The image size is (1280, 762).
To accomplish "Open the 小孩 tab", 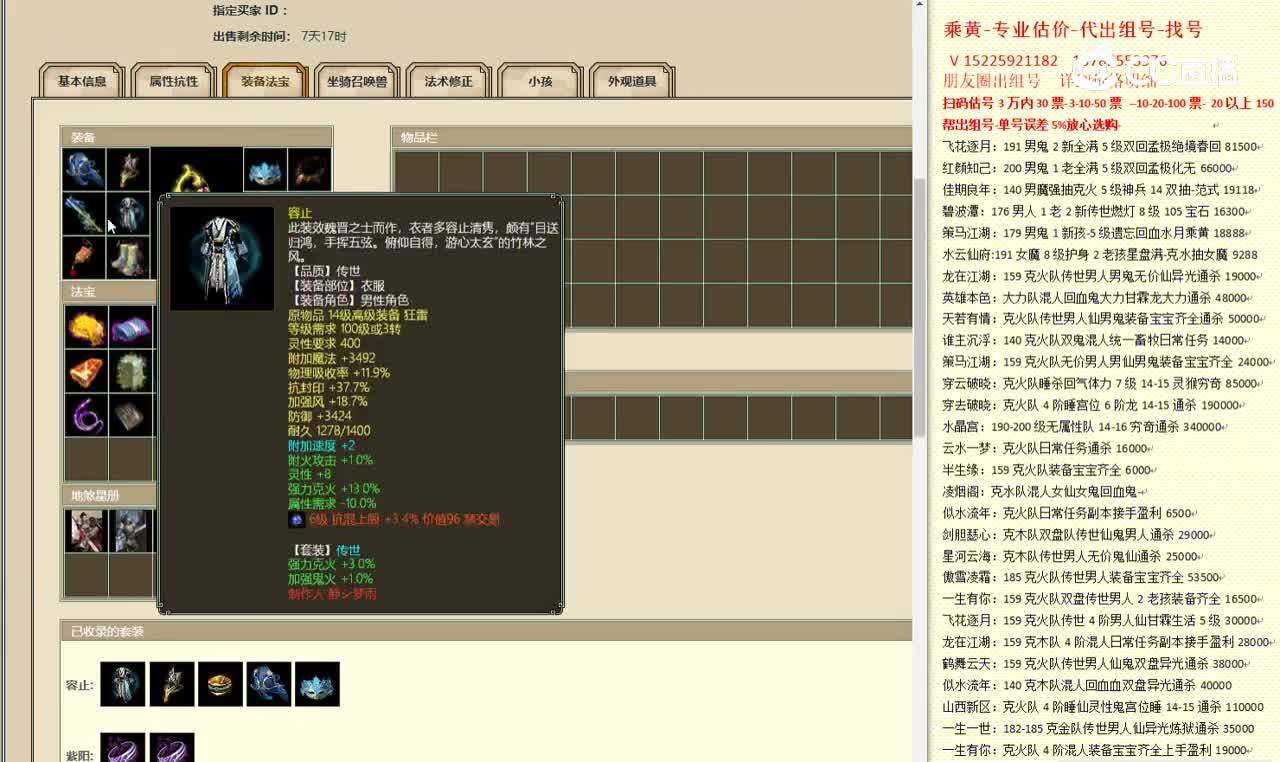I will (x=541, y=81).
